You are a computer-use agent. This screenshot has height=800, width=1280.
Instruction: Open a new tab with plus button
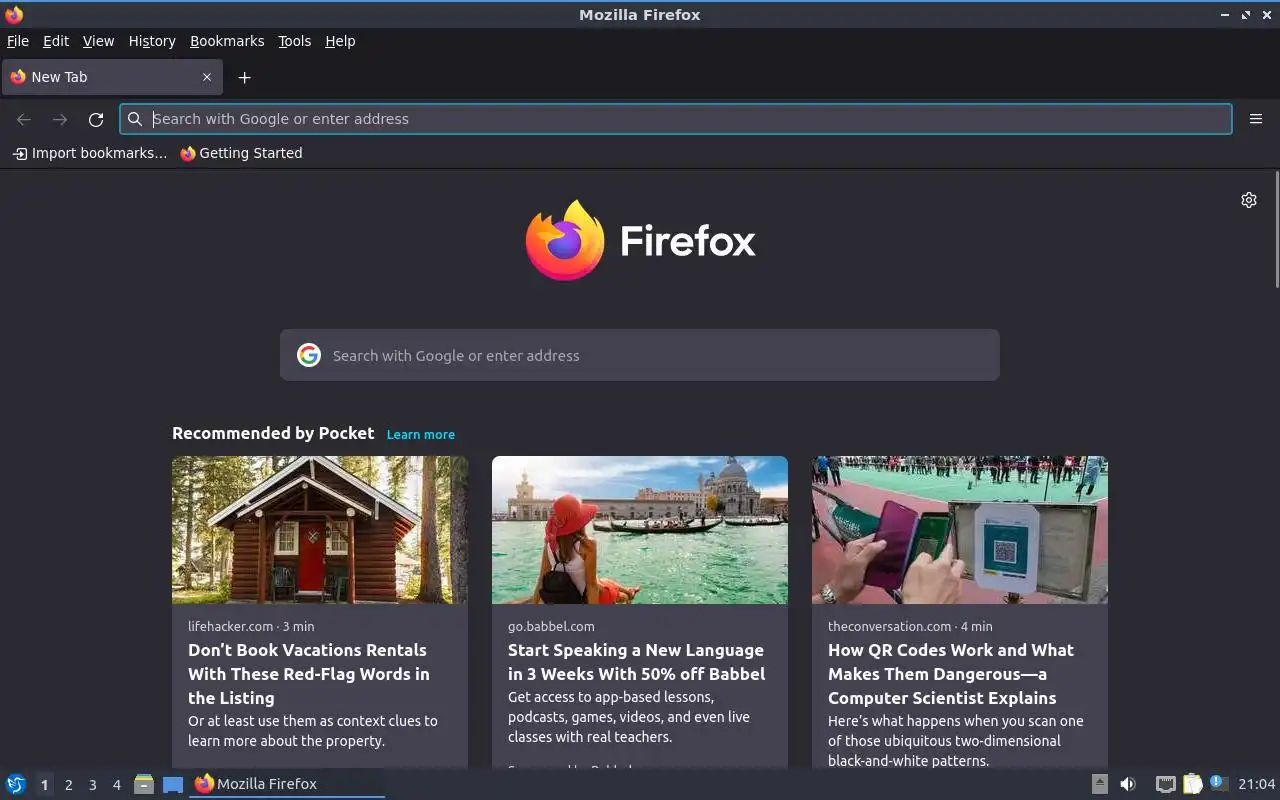[x=244, y=77]
